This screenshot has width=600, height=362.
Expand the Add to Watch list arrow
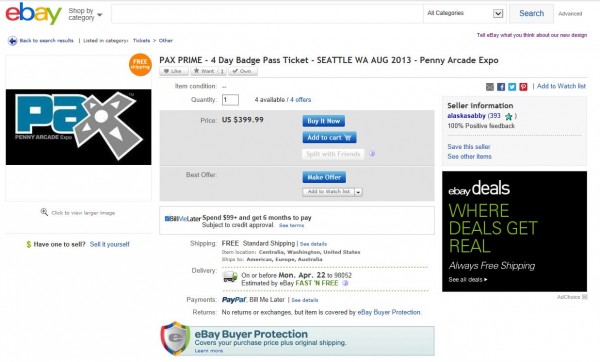pyautogui.click(x=359, y=192)
